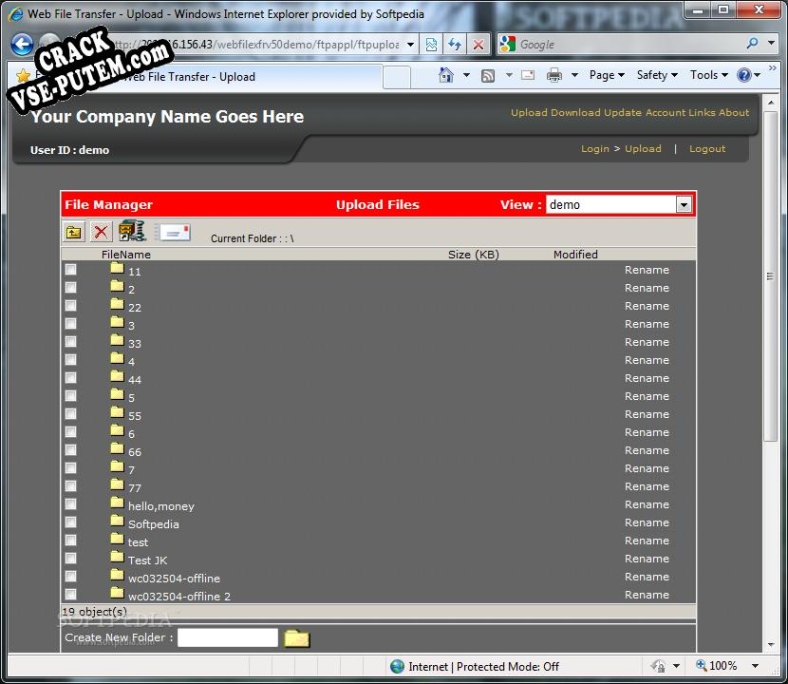Viewport: 788px width, 684px height.
Task: Expand the security shield dropdown arrow
Action: click(676, 666)
